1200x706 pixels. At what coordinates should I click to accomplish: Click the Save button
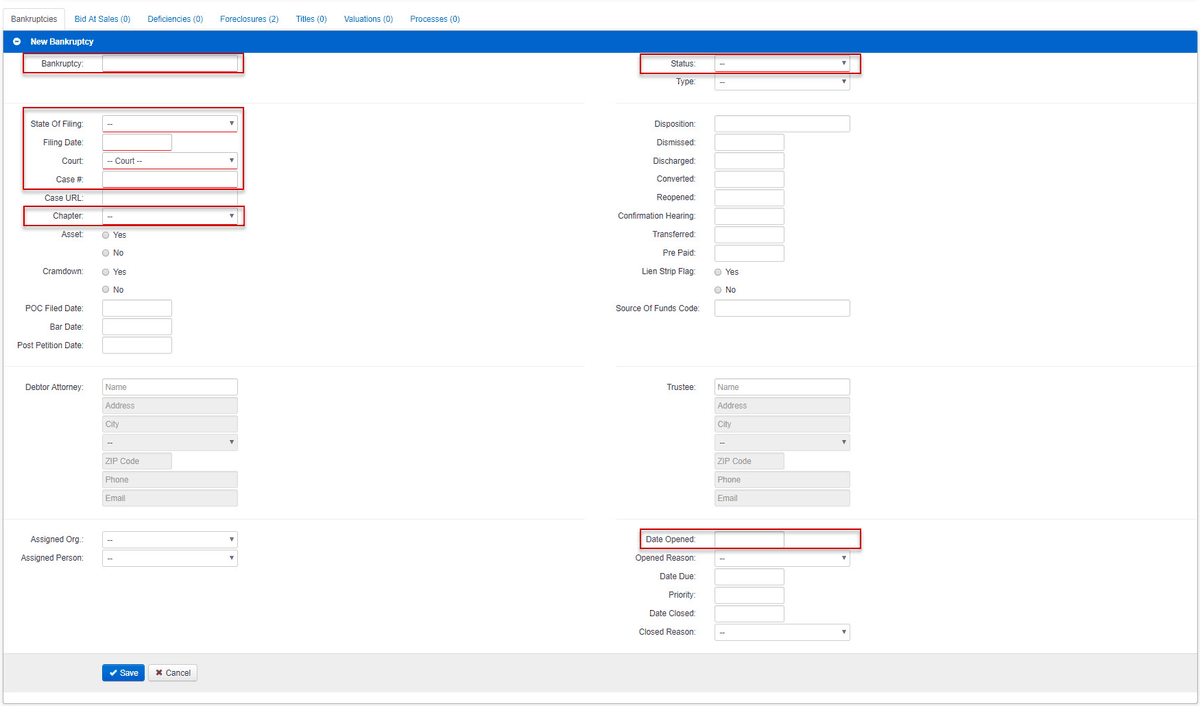click(123, 673)
